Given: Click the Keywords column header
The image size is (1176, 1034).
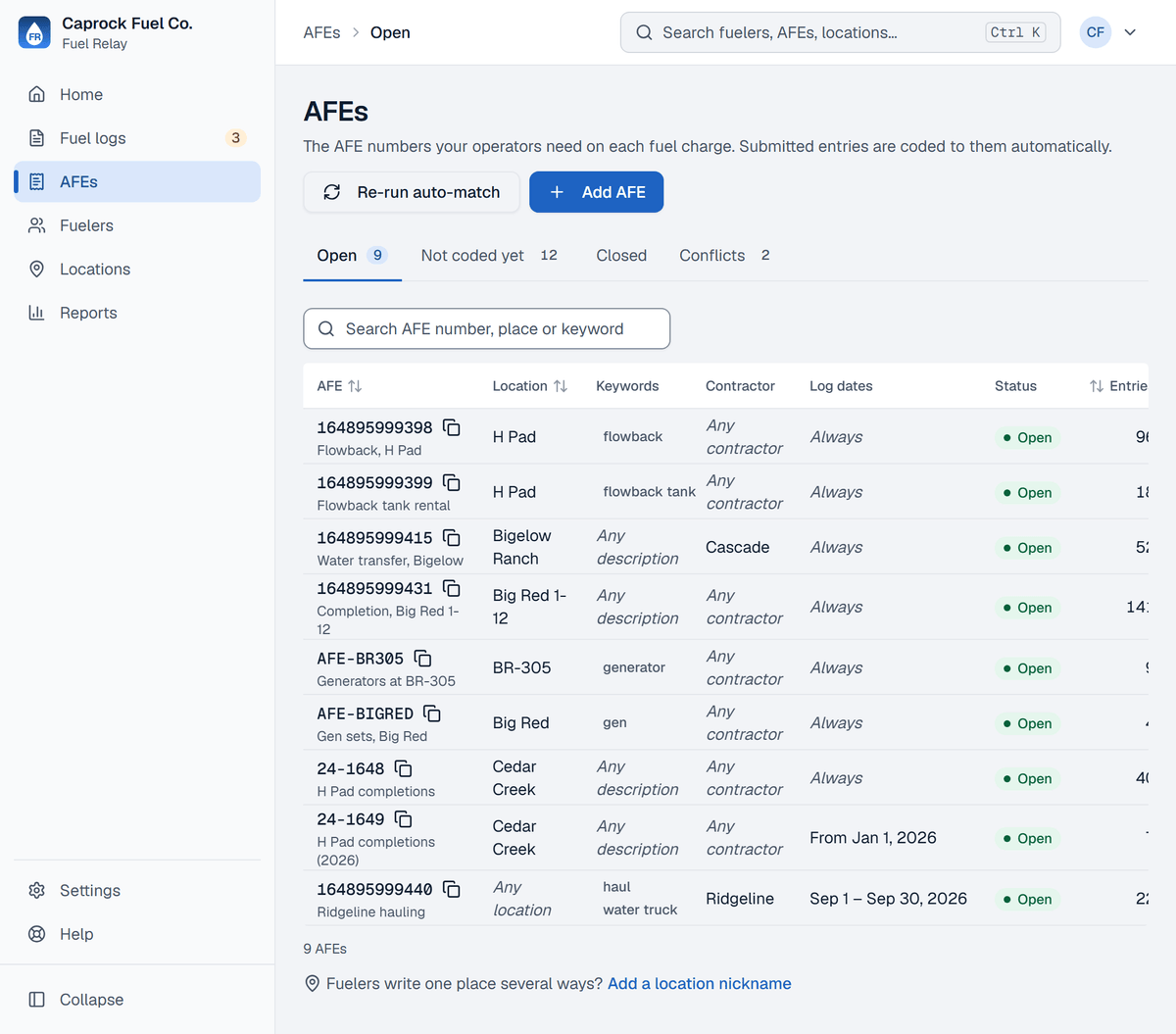Looking at the screenshot, I should tap(627, 386).
